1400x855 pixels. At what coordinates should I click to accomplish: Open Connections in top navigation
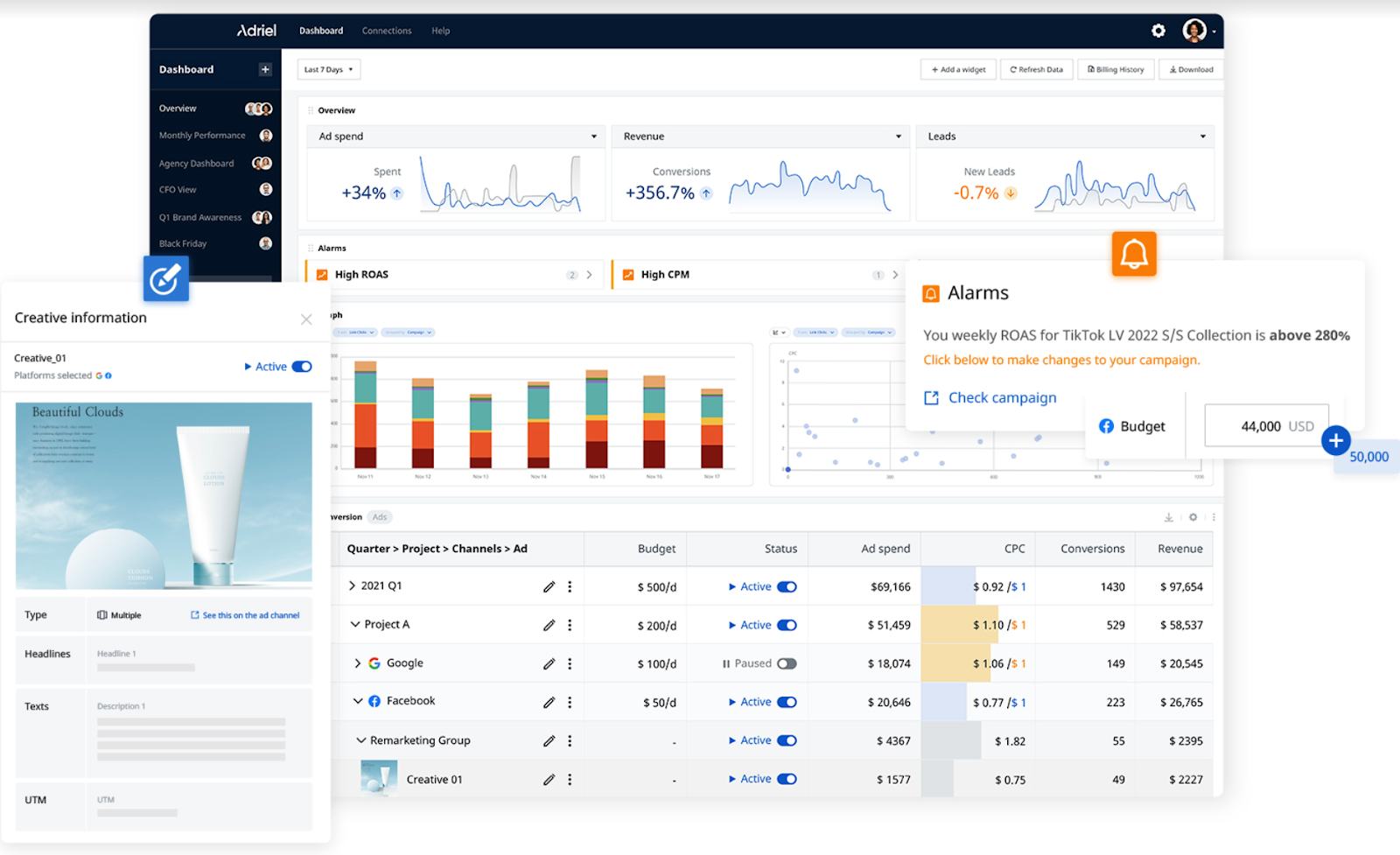coord(387,31)
